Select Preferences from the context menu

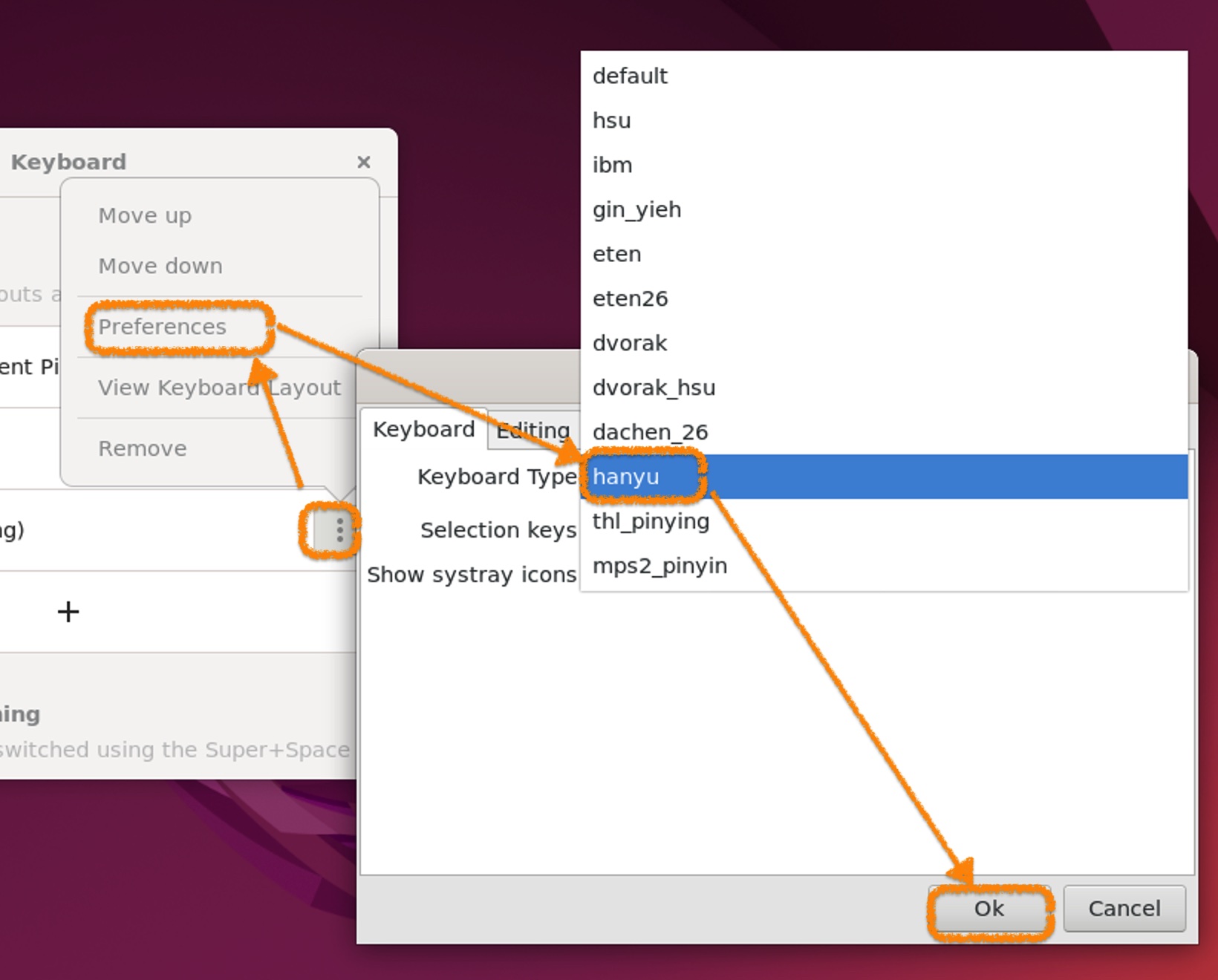click(x=162, y=327)
